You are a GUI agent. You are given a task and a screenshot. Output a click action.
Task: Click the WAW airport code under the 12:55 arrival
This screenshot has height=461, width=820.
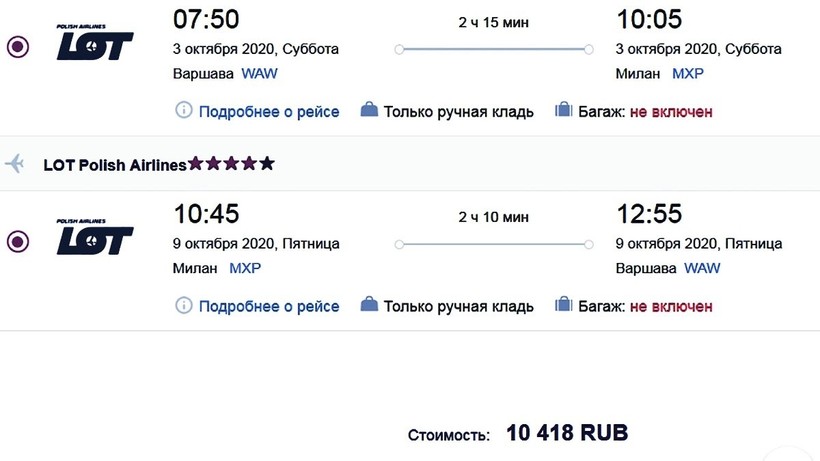pyautogui.click(x=702, y=268)
